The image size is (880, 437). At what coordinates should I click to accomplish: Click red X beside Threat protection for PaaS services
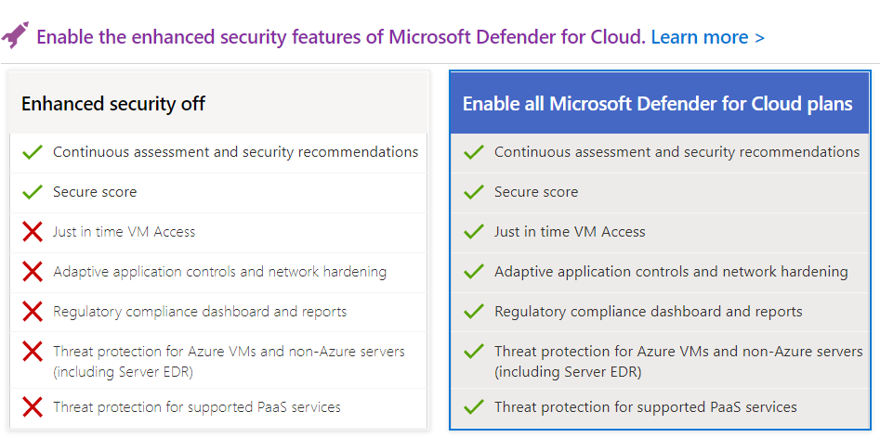[x=33, y=407]
